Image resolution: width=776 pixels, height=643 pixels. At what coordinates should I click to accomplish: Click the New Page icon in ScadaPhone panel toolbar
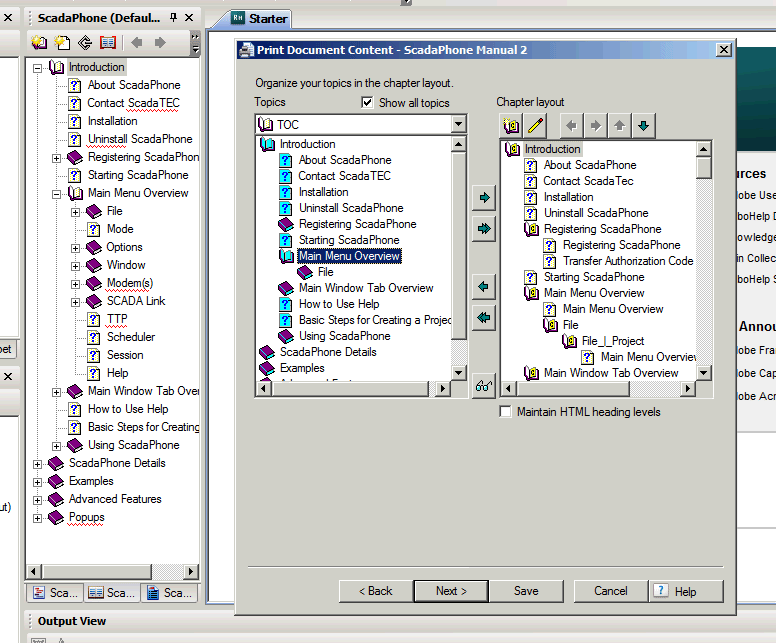[62, 43]
